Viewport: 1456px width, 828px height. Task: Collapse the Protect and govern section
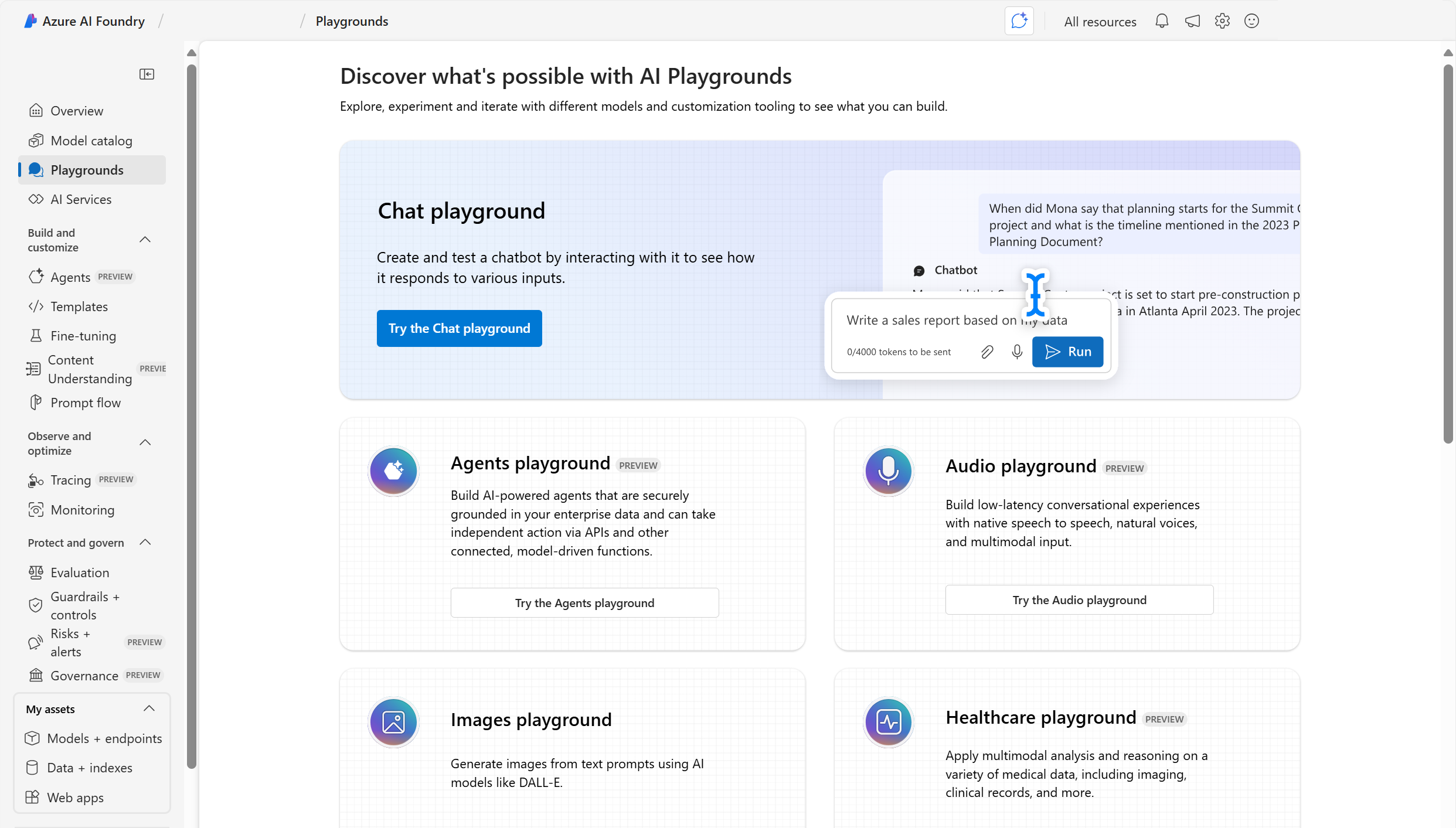(x=145, y=542)
